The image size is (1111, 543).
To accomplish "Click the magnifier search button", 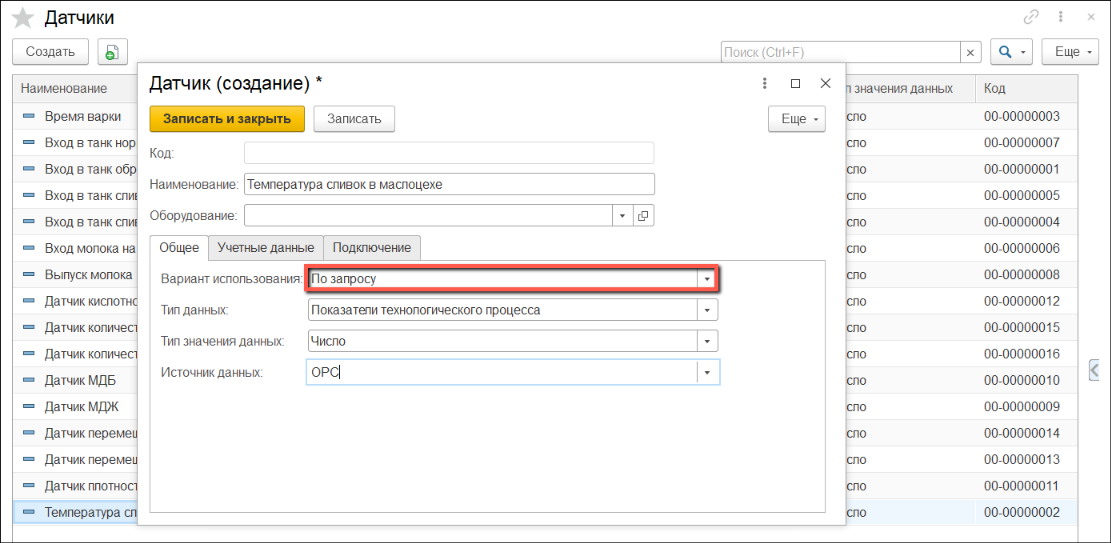I will (x=1010, y=52).
